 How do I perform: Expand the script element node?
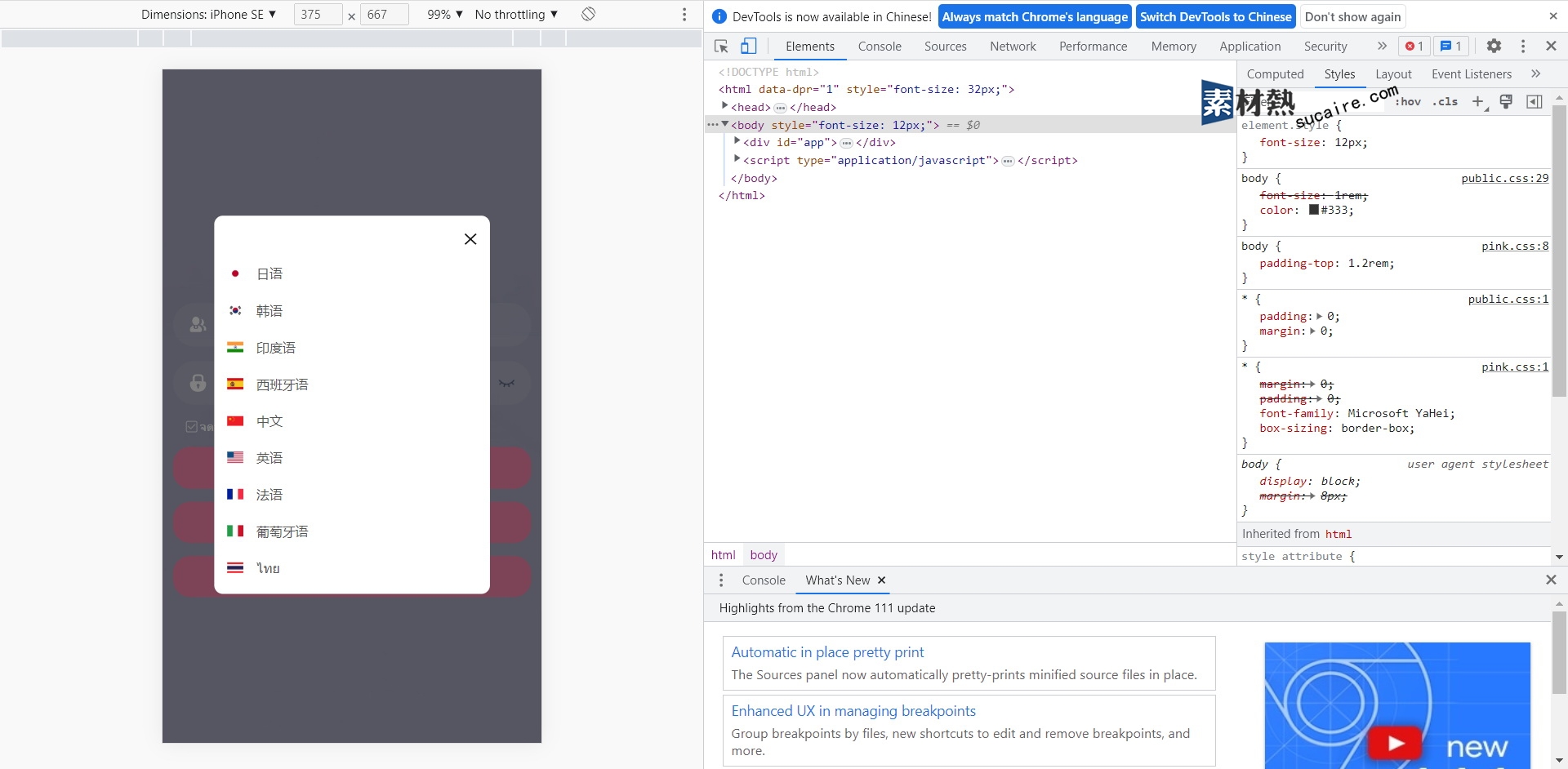tap(737, 159)
